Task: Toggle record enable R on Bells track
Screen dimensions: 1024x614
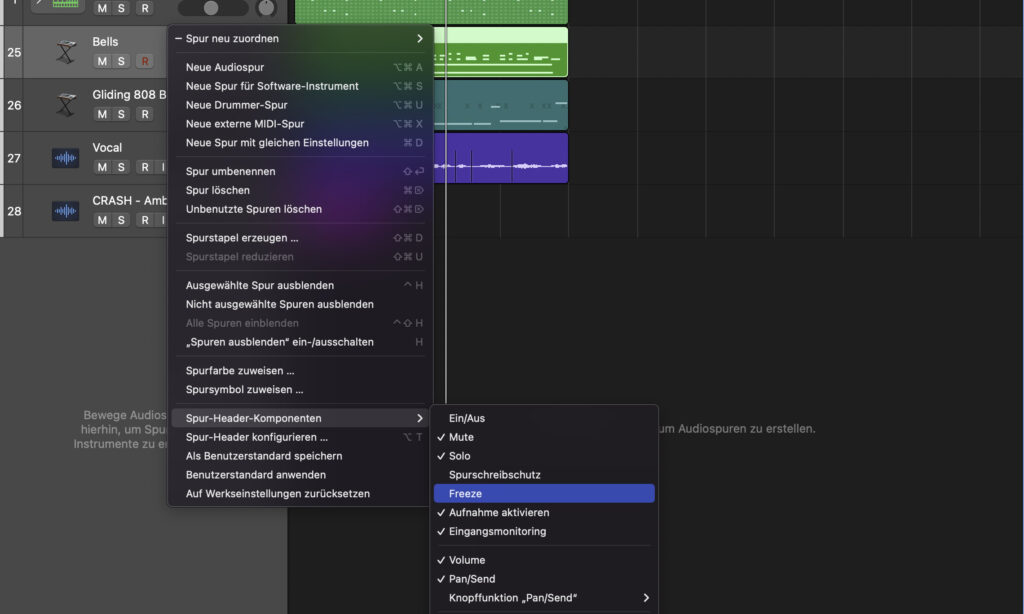Action: pyautogui.click(x=145, y=61)
